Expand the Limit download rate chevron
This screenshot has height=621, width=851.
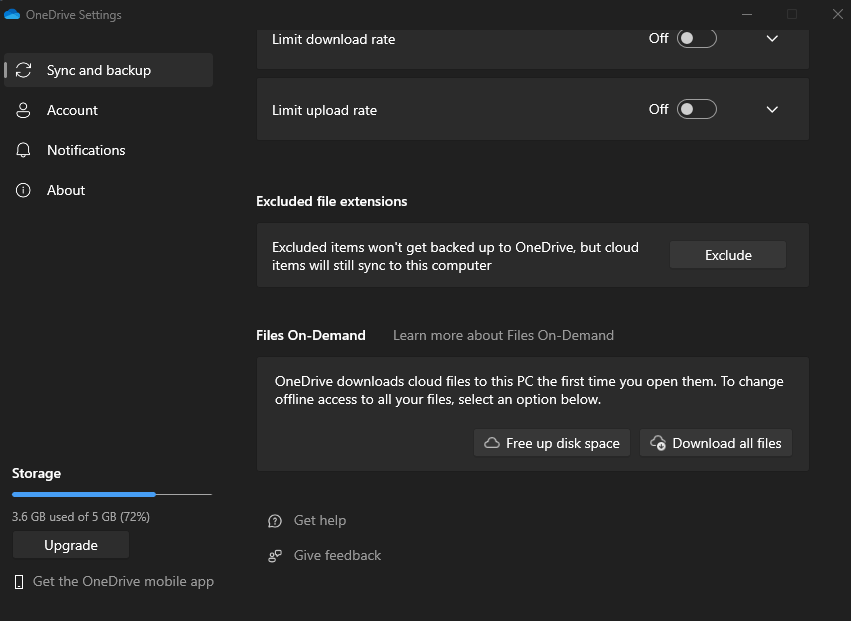(x=772, y=39)
